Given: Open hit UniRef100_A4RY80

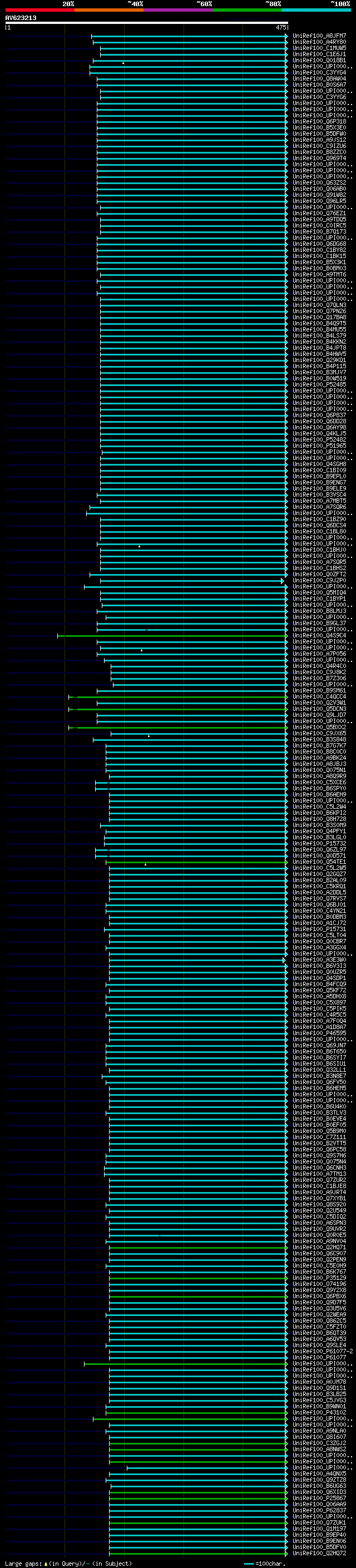Looking at the screenshot, I should click(319, 42).
